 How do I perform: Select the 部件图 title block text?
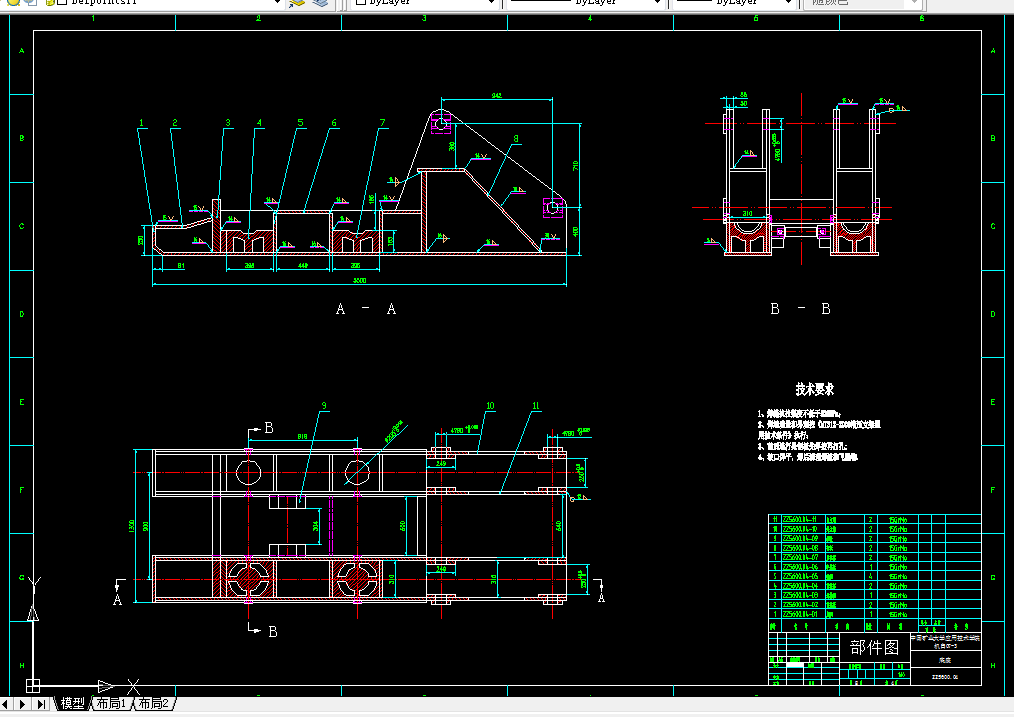click(x=874, y=647)
